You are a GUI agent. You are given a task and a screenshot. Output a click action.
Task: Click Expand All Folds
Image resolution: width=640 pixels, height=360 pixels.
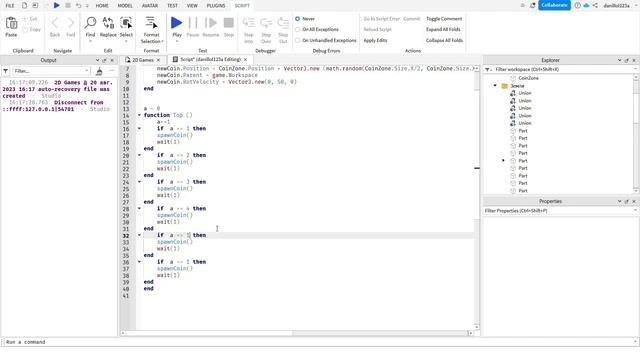(x=443, y=29)
